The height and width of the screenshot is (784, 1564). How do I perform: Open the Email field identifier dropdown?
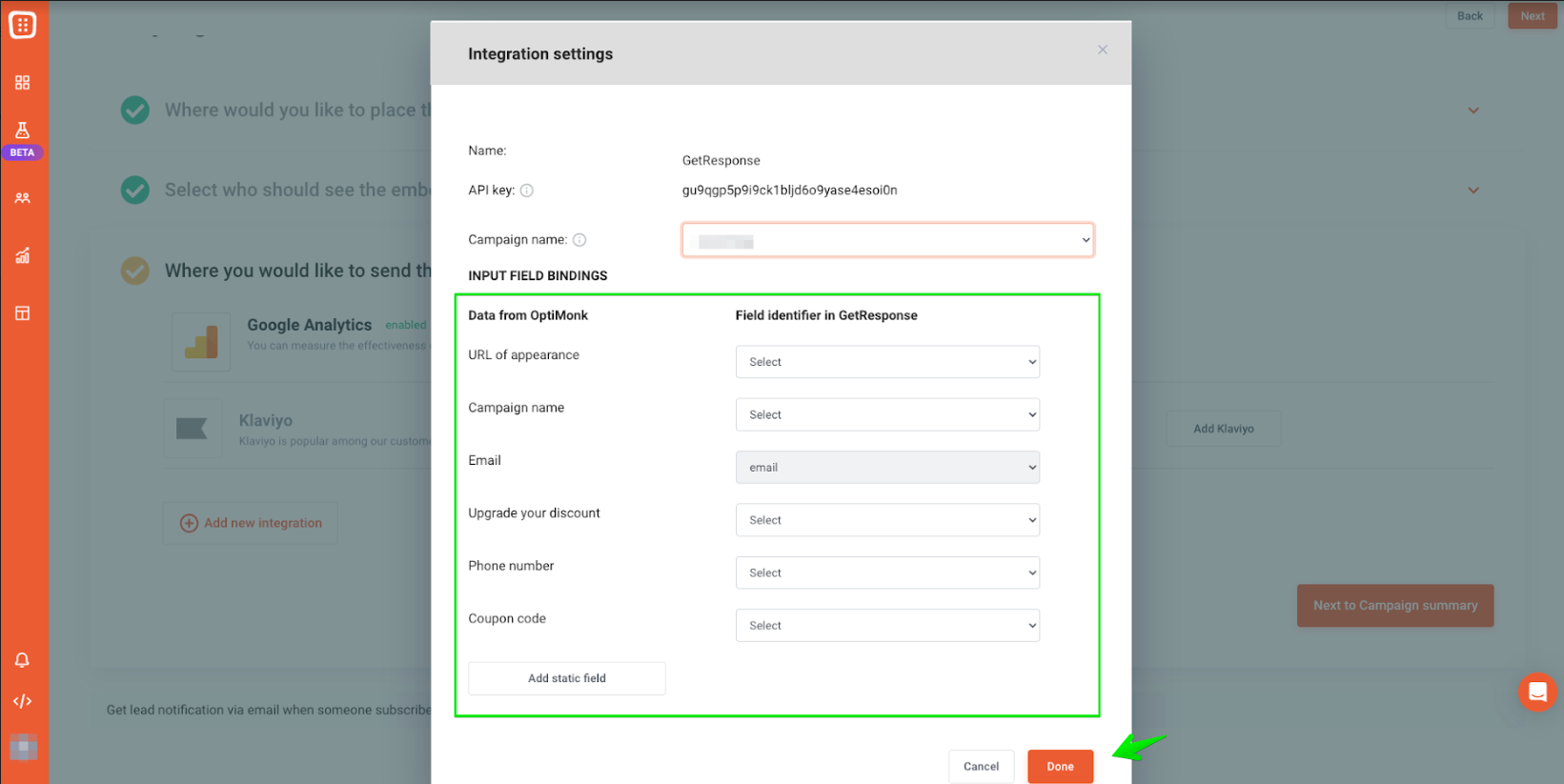tap(887, 468)
